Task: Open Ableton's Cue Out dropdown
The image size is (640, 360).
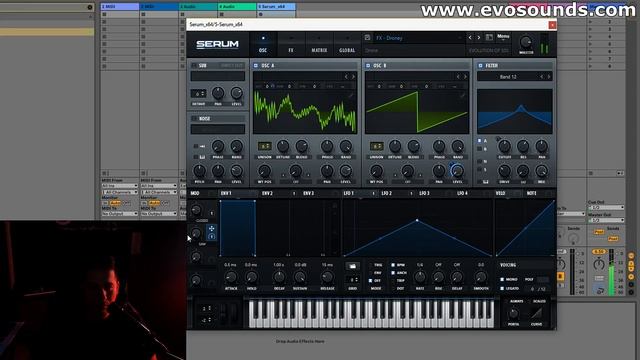Action: 606,207
